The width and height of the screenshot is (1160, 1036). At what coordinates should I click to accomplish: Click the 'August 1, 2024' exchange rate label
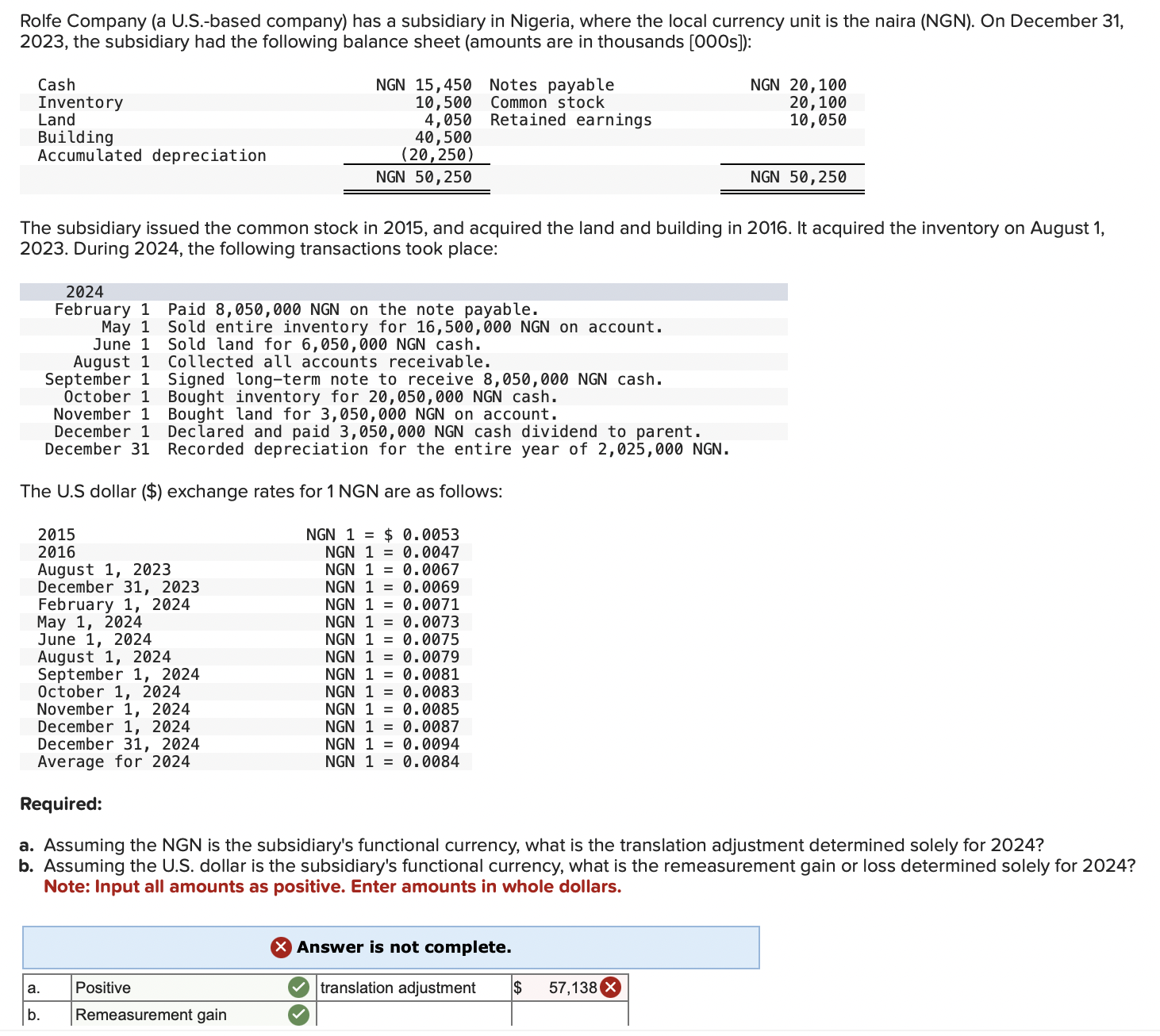pos(104,657)
